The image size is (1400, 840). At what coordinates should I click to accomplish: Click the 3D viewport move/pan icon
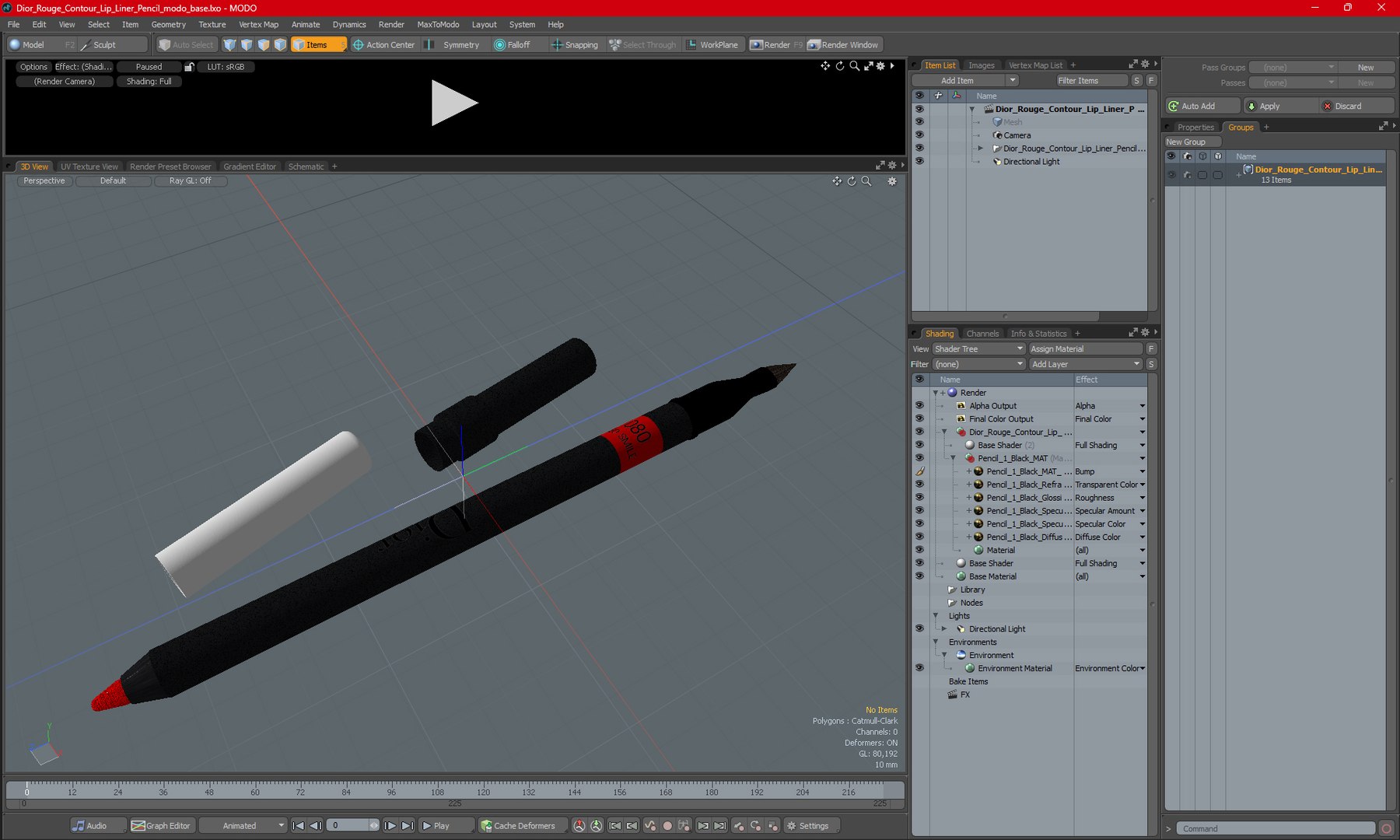pos(837,181)
